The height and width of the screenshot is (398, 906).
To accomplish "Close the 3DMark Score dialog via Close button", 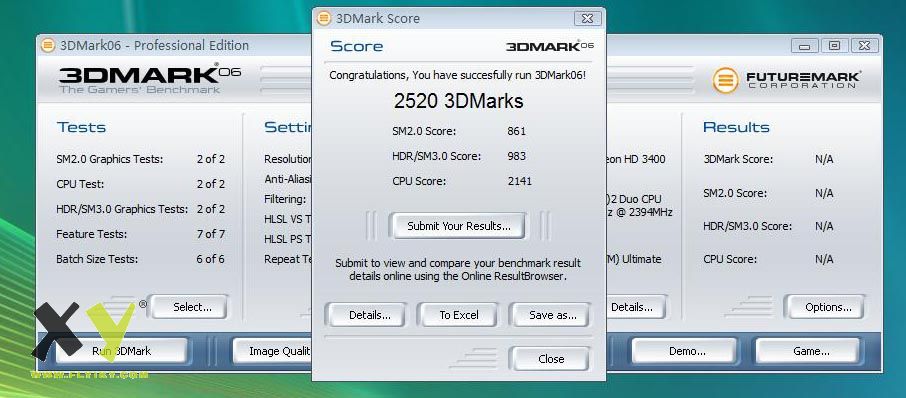I will (x=551, y=359).
